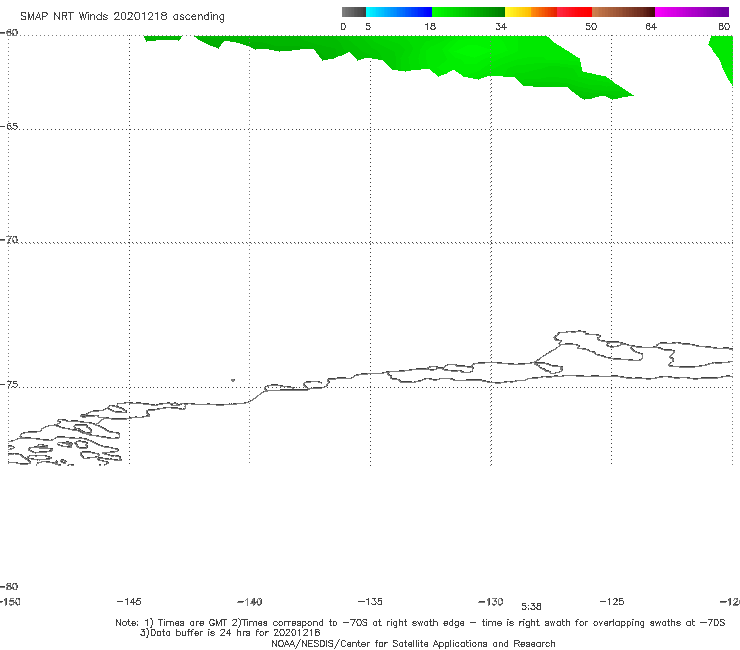The height and width of the screenshot is (650, 740).
Task: Click the NOAA/NESDIS credit line
Action: 413,643
